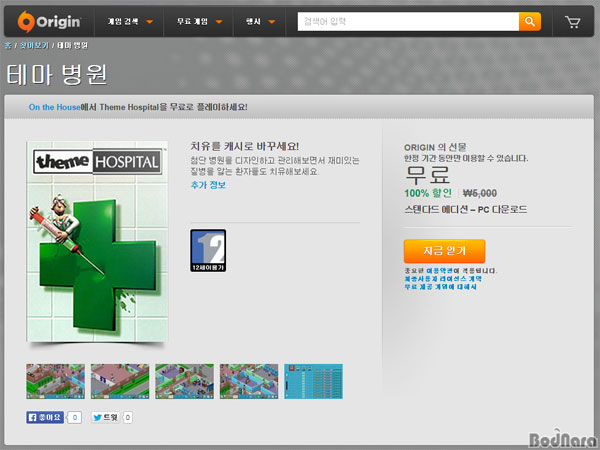Open the shopping cart icon
The height and width of the screenshot is (450, 600).
[x=572, y=22]
